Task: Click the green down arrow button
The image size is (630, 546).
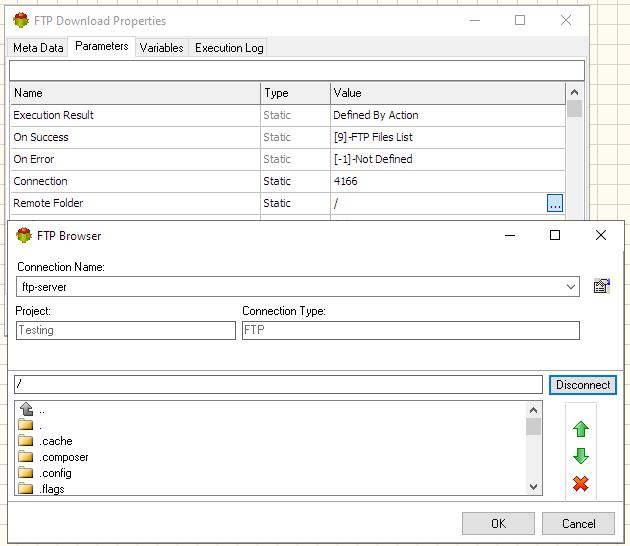Action: (581, 456)
